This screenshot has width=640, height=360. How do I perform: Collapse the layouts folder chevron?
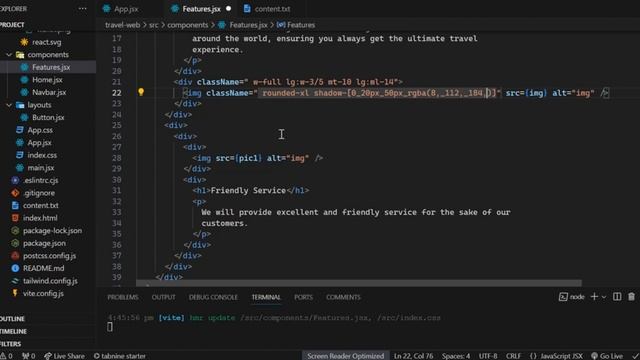(9, 105)
